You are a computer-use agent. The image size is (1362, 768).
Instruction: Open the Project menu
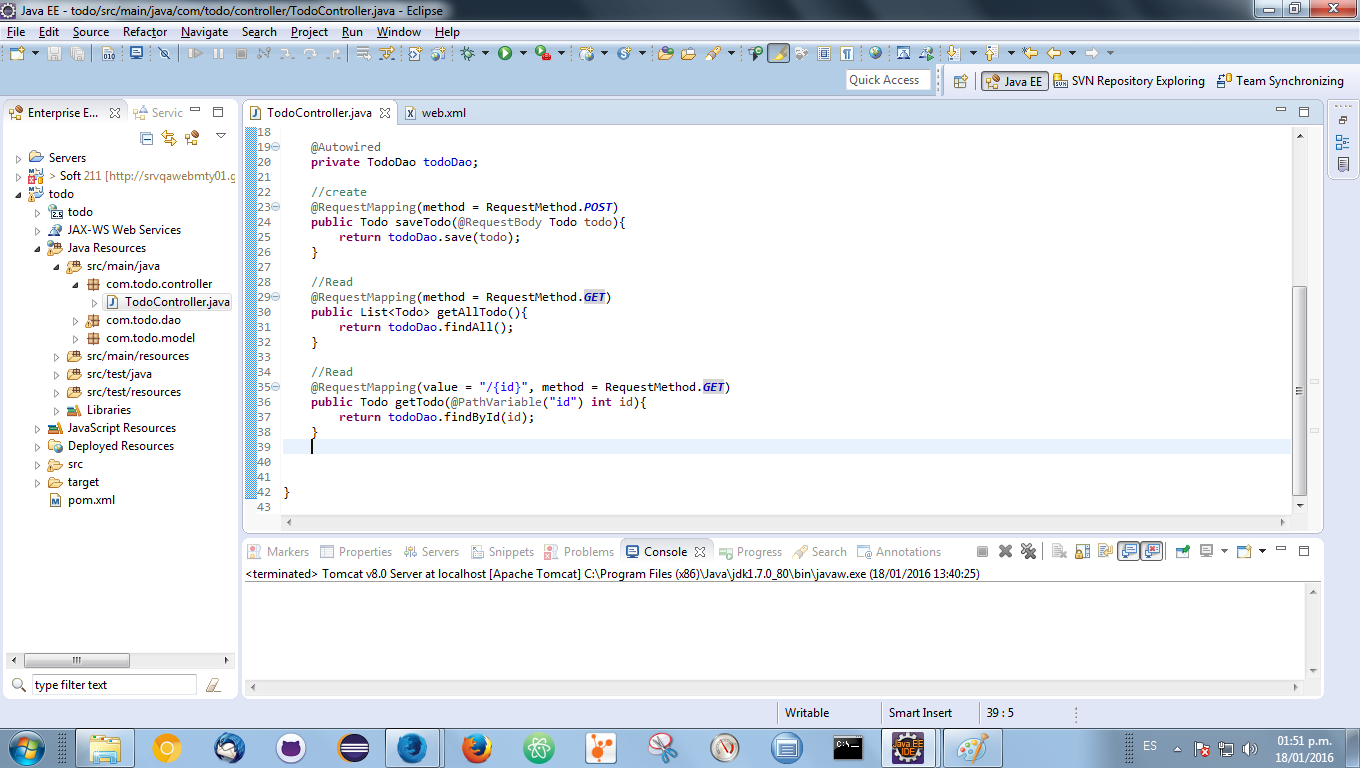point(309,32)
